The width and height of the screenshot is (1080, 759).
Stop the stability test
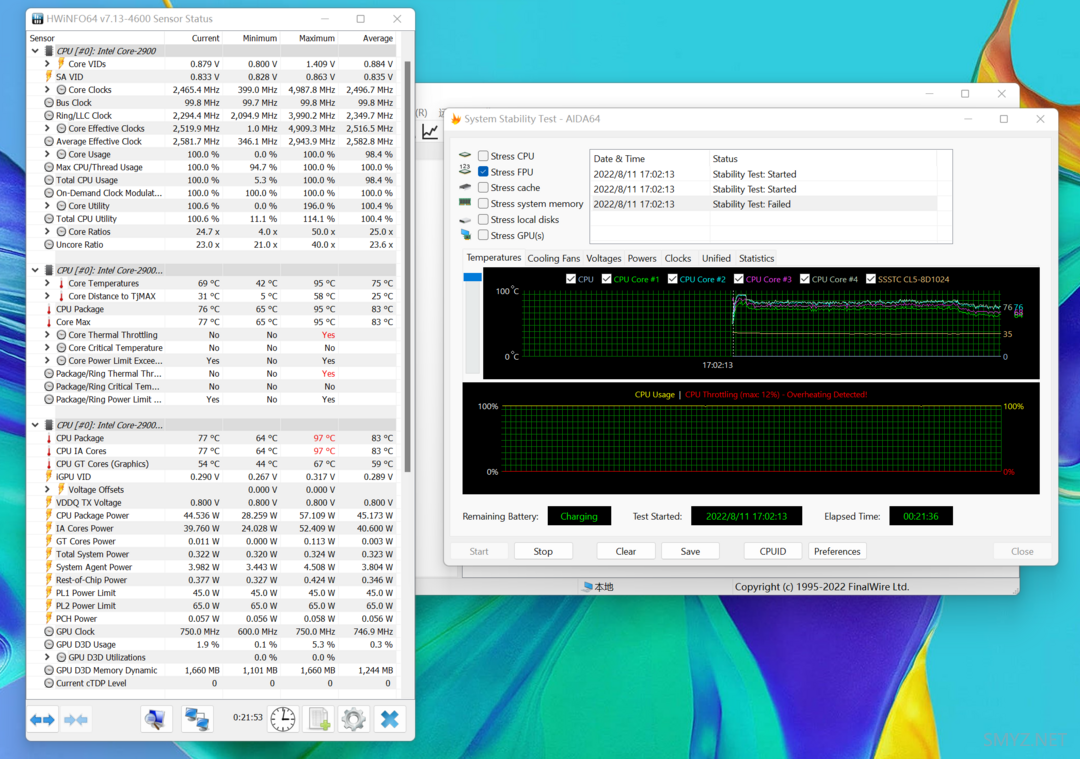543,551
